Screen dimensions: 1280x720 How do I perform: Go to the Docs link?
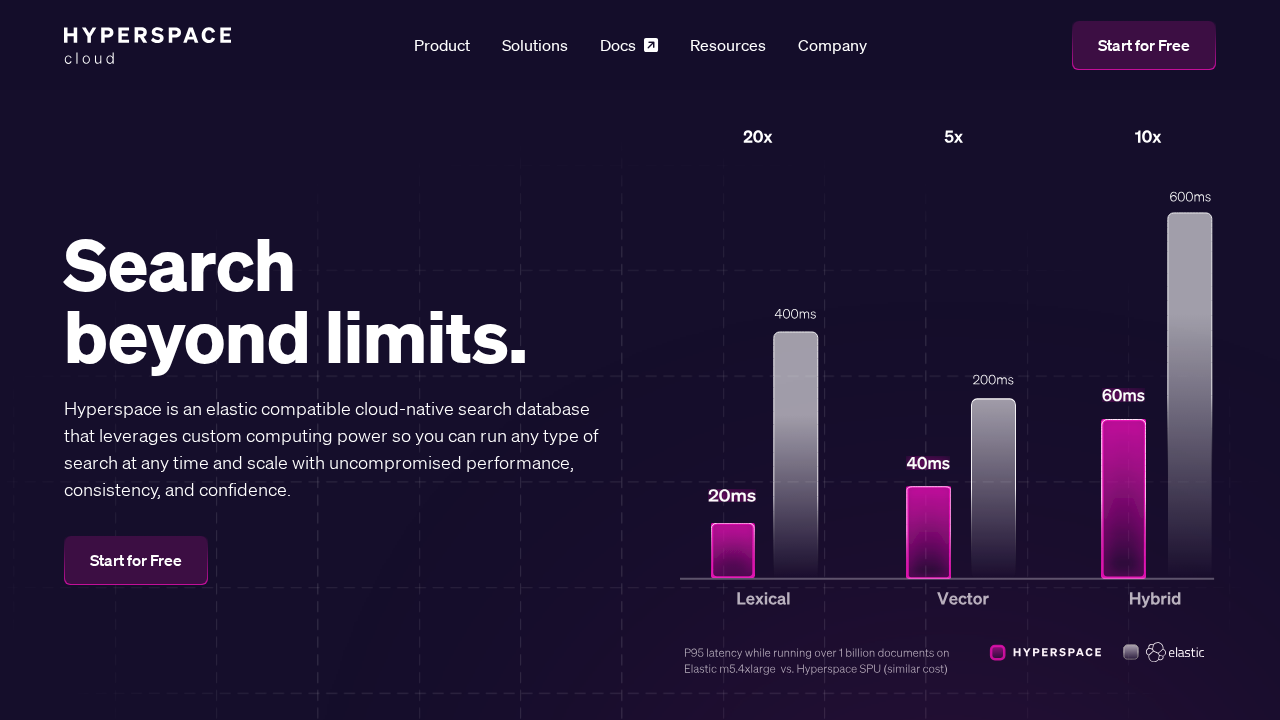coord(618,46)
